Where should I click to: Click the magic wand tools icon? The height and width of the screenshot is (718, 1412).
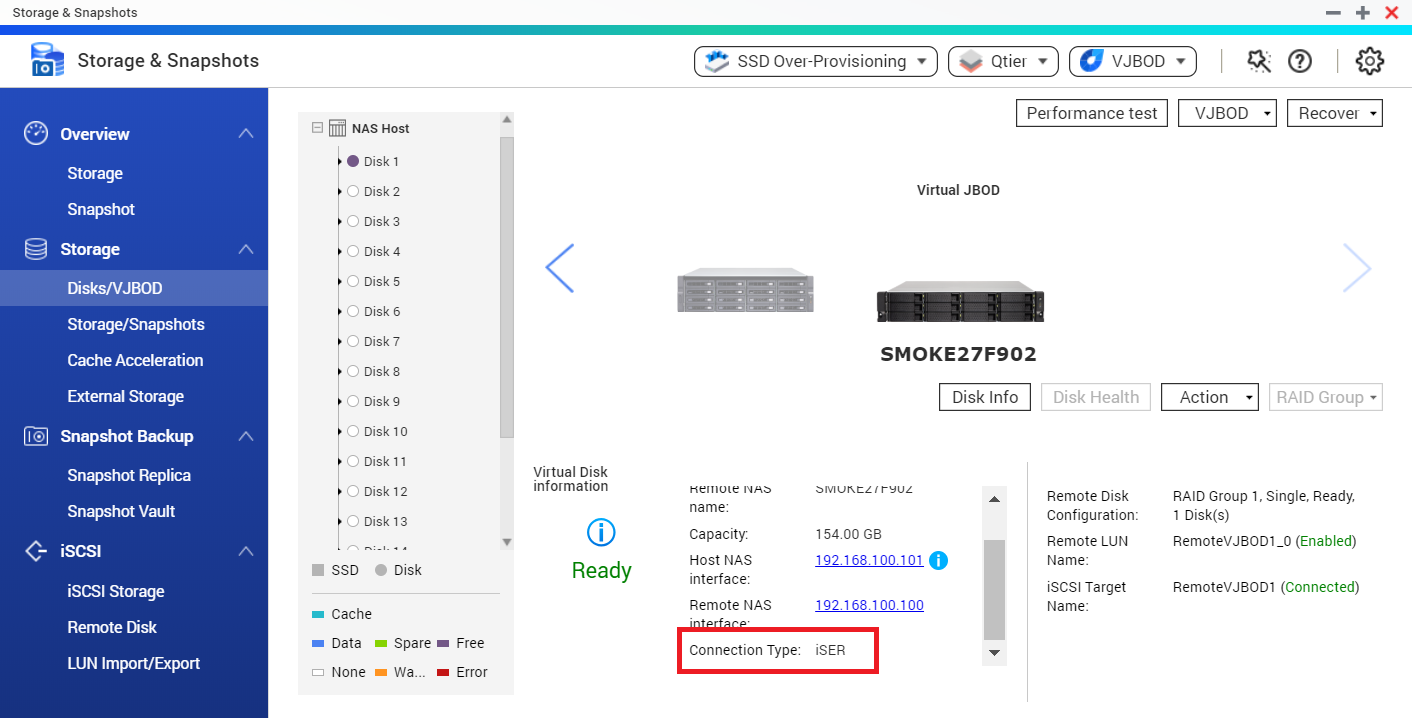[1258, 61]
